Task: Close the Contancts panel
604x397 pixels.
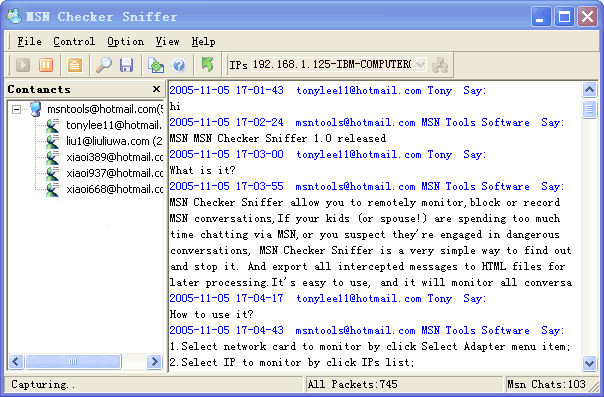Action: pyautogui.click(x=156, y=89)
